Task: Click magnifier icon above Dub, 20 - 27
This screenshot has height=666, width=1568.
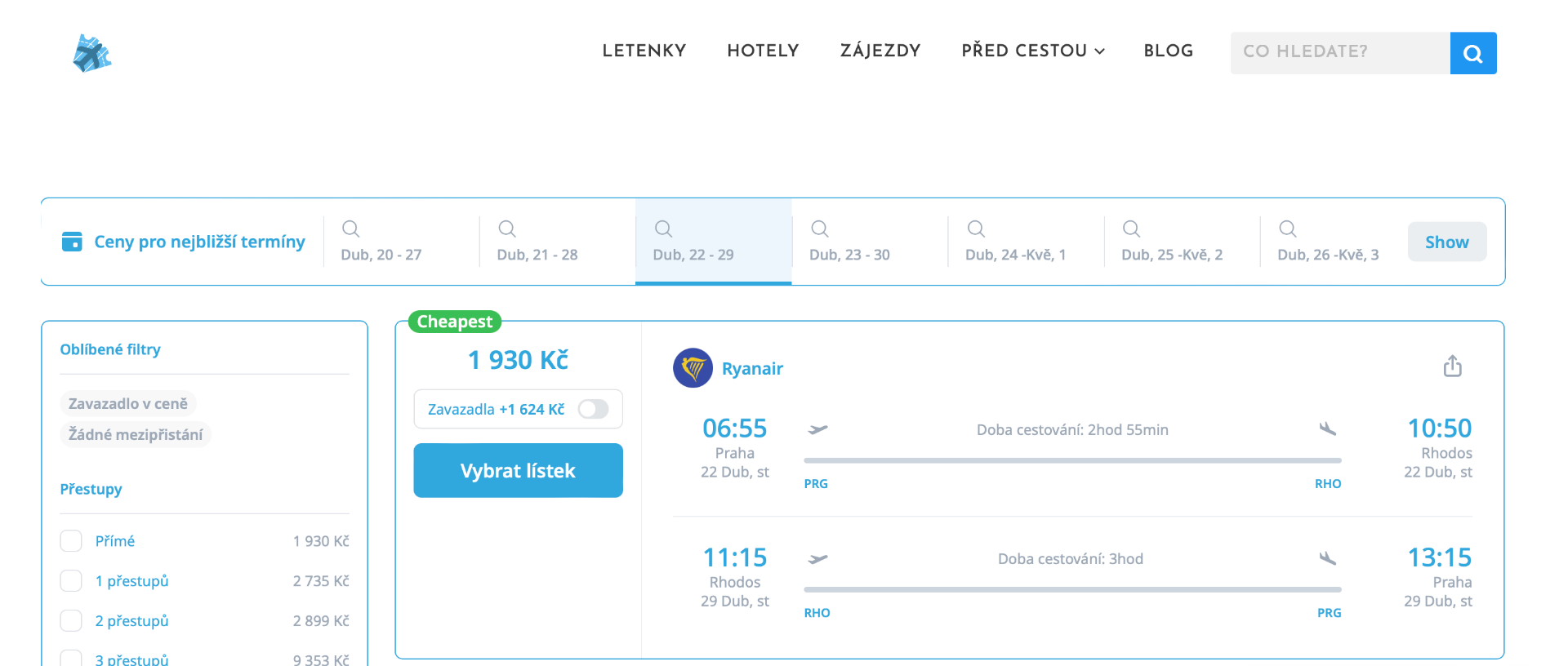Action: [350, 229]
